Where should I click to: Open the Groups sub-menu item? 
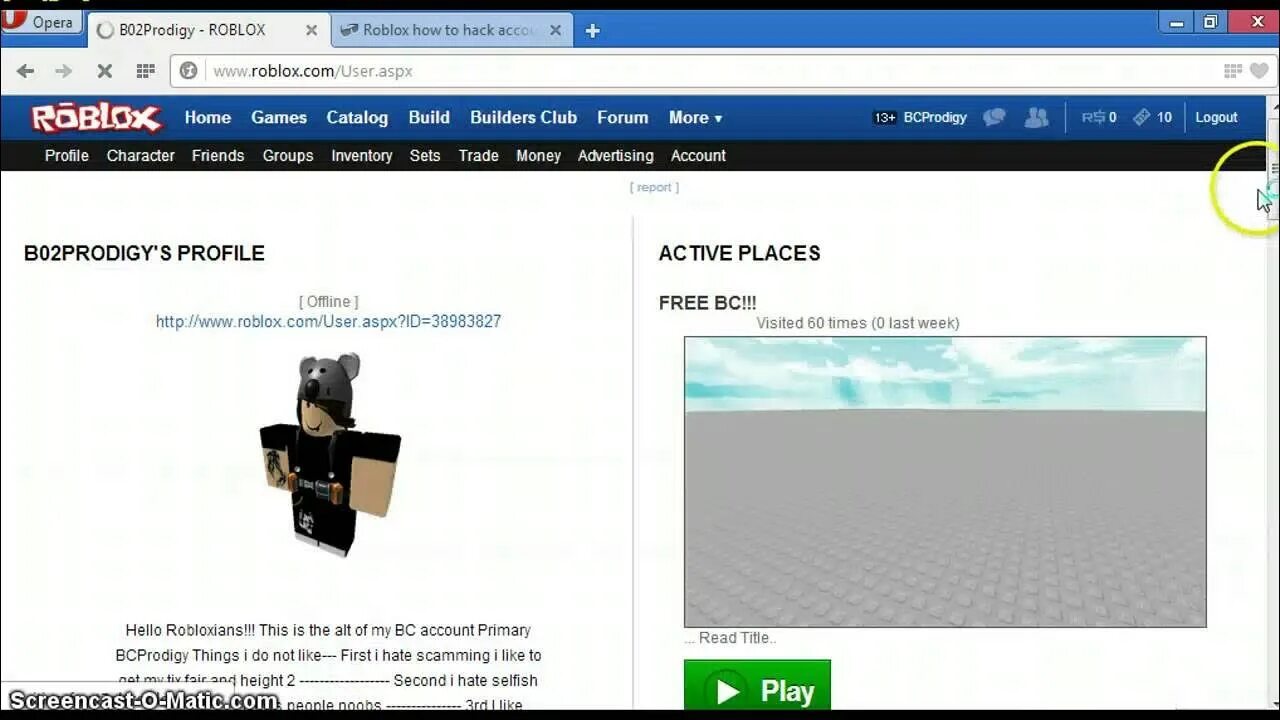pos(288,156)
